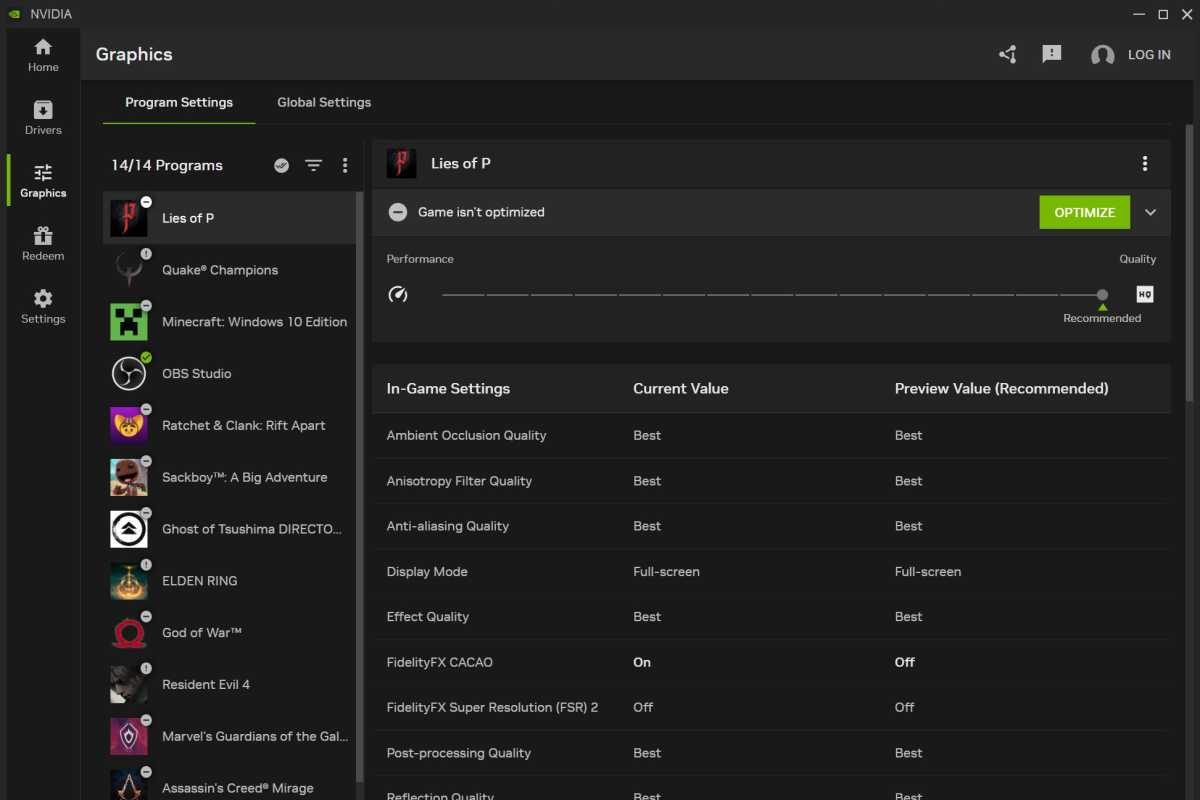
Task: Click LOG IN in the top right
Action: pos(1149,55)
